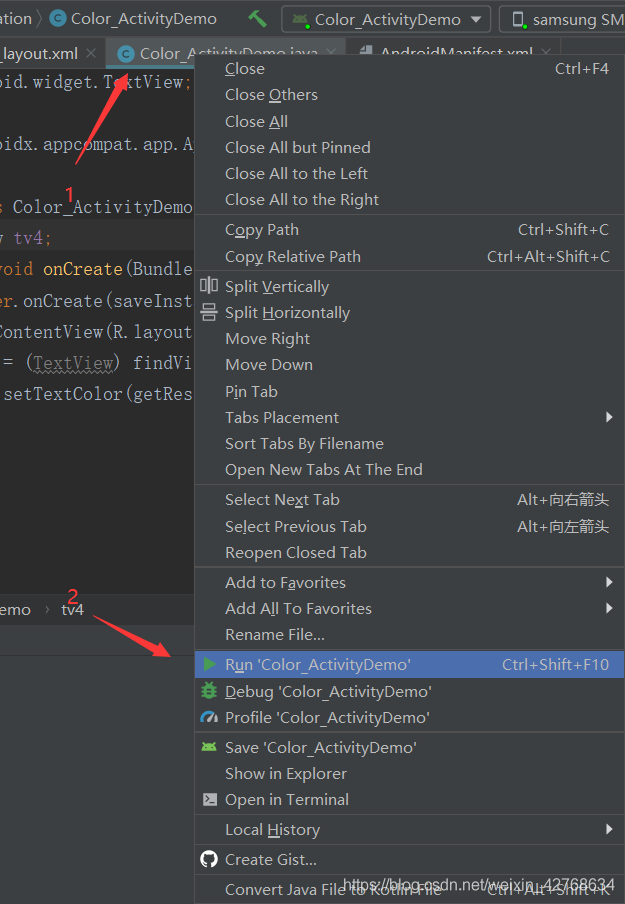Click tv4 in the bottom breadcrumb

point(72,609)
